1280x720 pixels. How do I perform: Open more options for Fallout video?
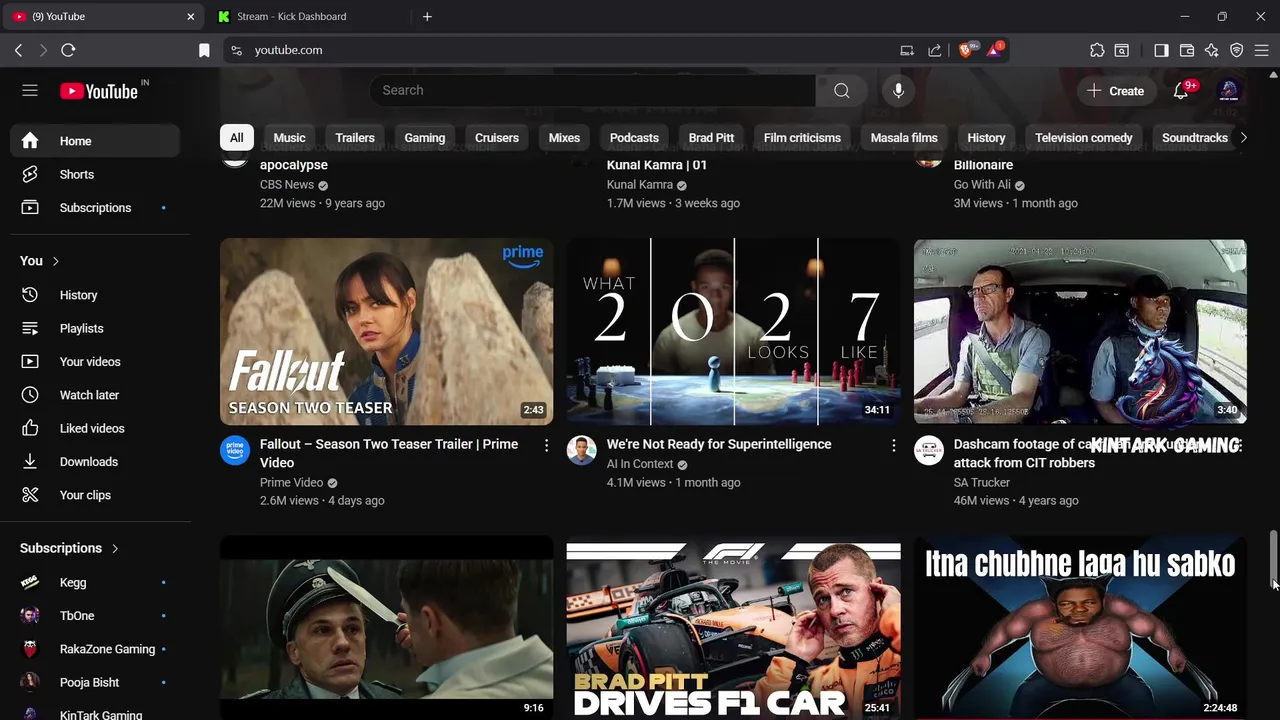pos(546,445)
